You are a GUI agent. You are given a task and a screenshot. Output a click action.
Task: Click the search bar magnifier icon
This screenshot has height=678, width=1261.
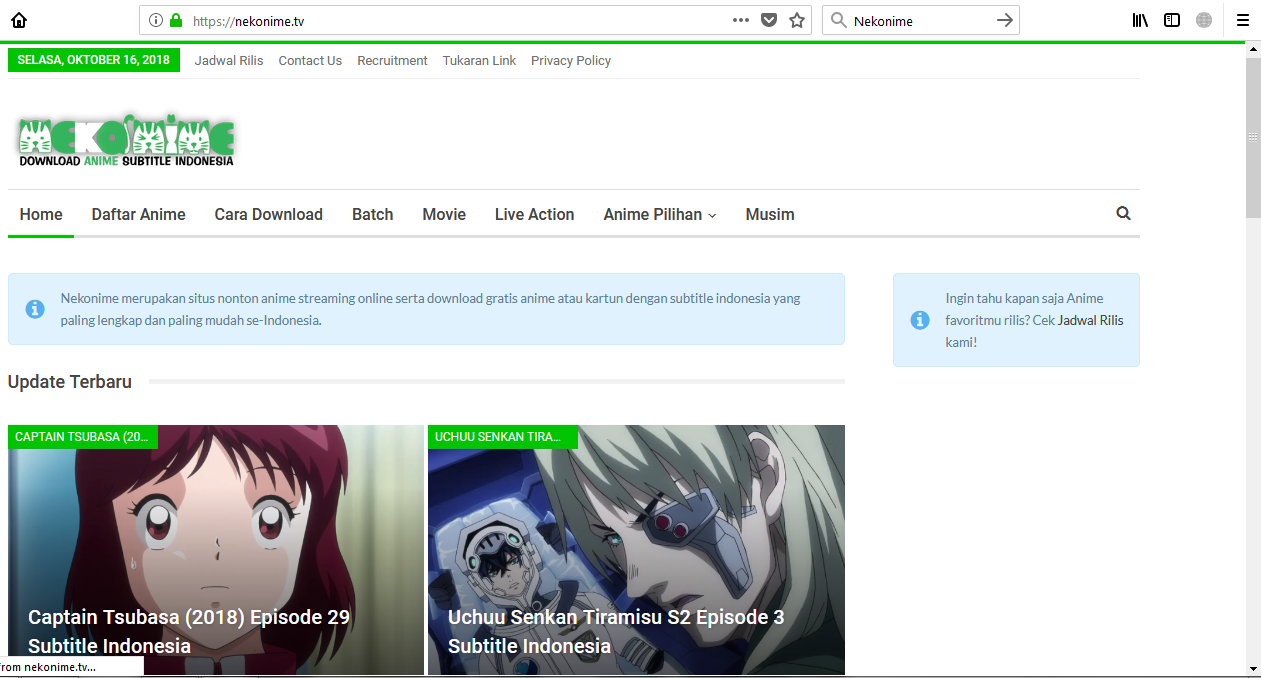click(838, 20)
